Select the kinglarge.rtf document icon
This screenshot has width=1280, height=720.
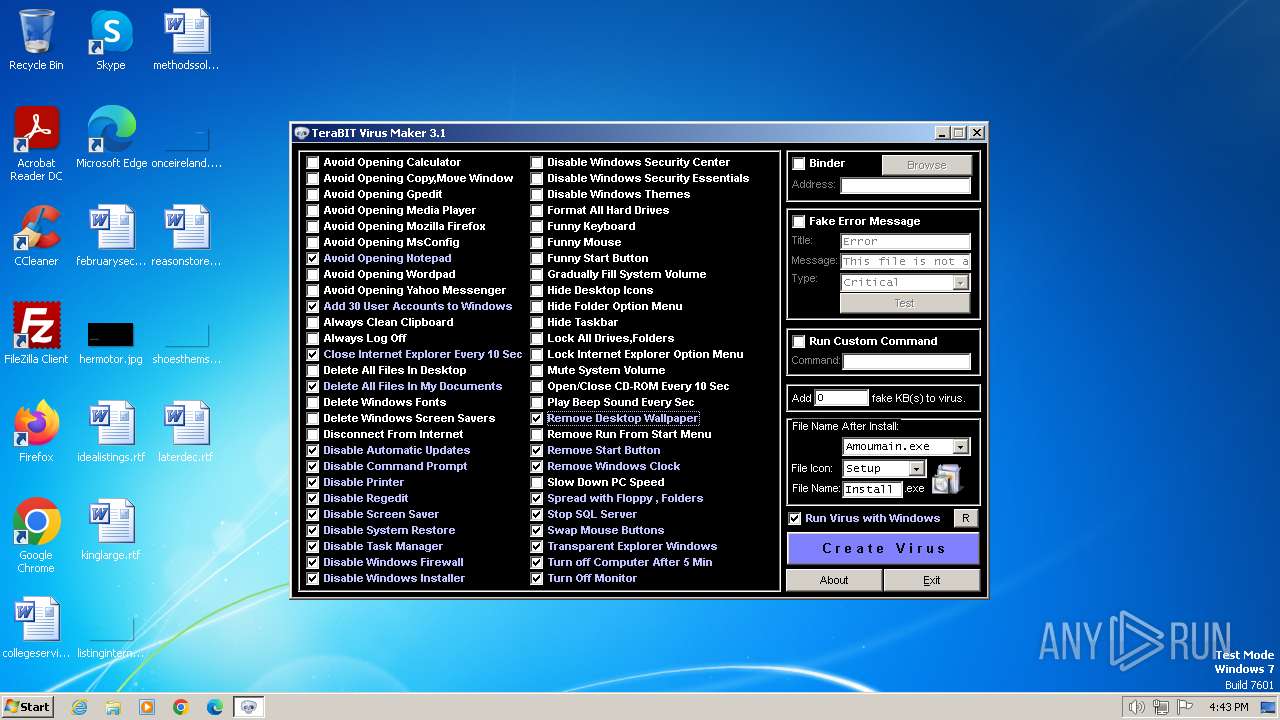coord(110,530)
